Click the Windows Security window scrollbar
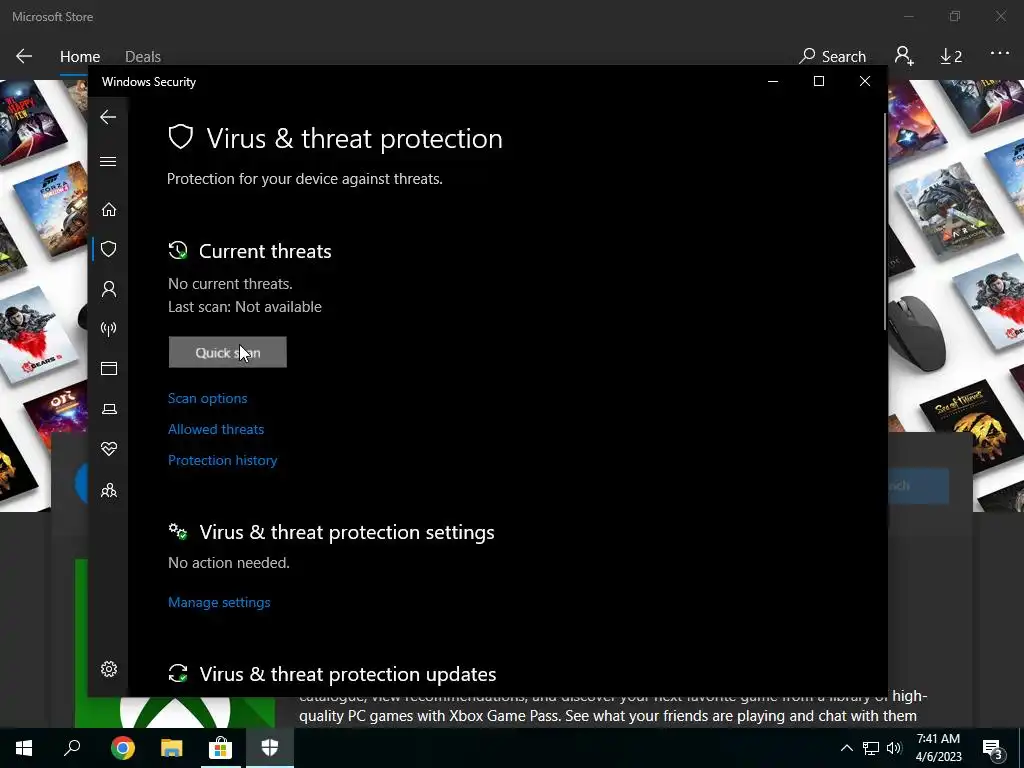Image resolution: width=1024 pixels, height=768 pixels. (x=884, y=222)
